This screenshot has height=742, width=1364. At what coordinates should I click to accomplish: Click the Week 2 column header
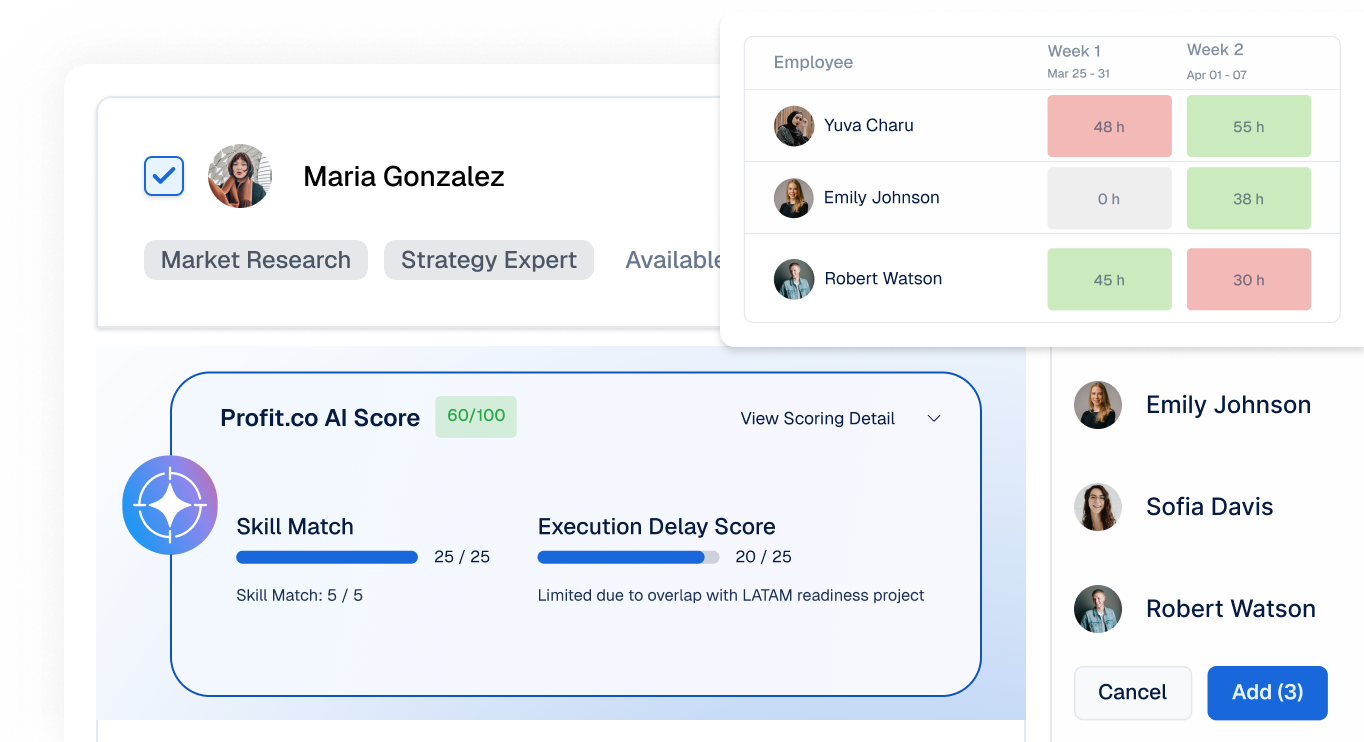pyautogui.click(x=1215, y=50)
